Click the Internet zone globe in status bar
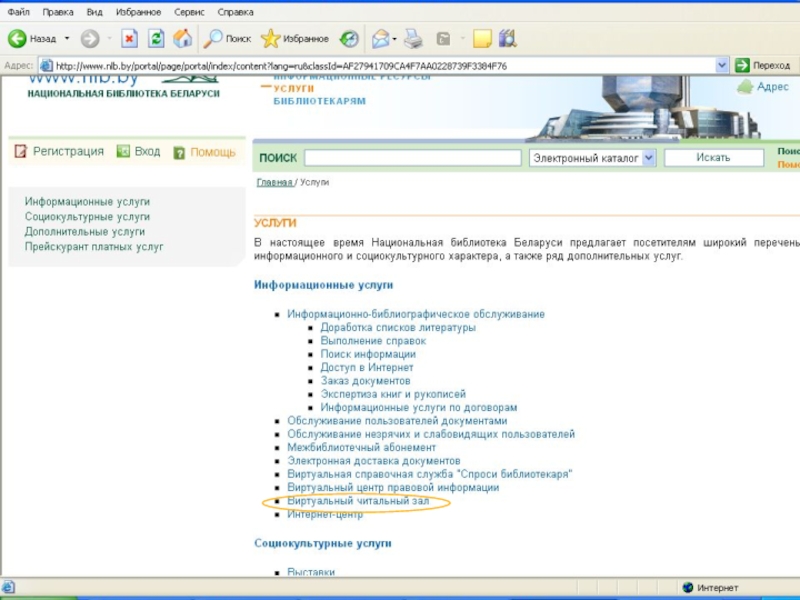This screenshot has height=600, width=800. (x=688, y=588)
